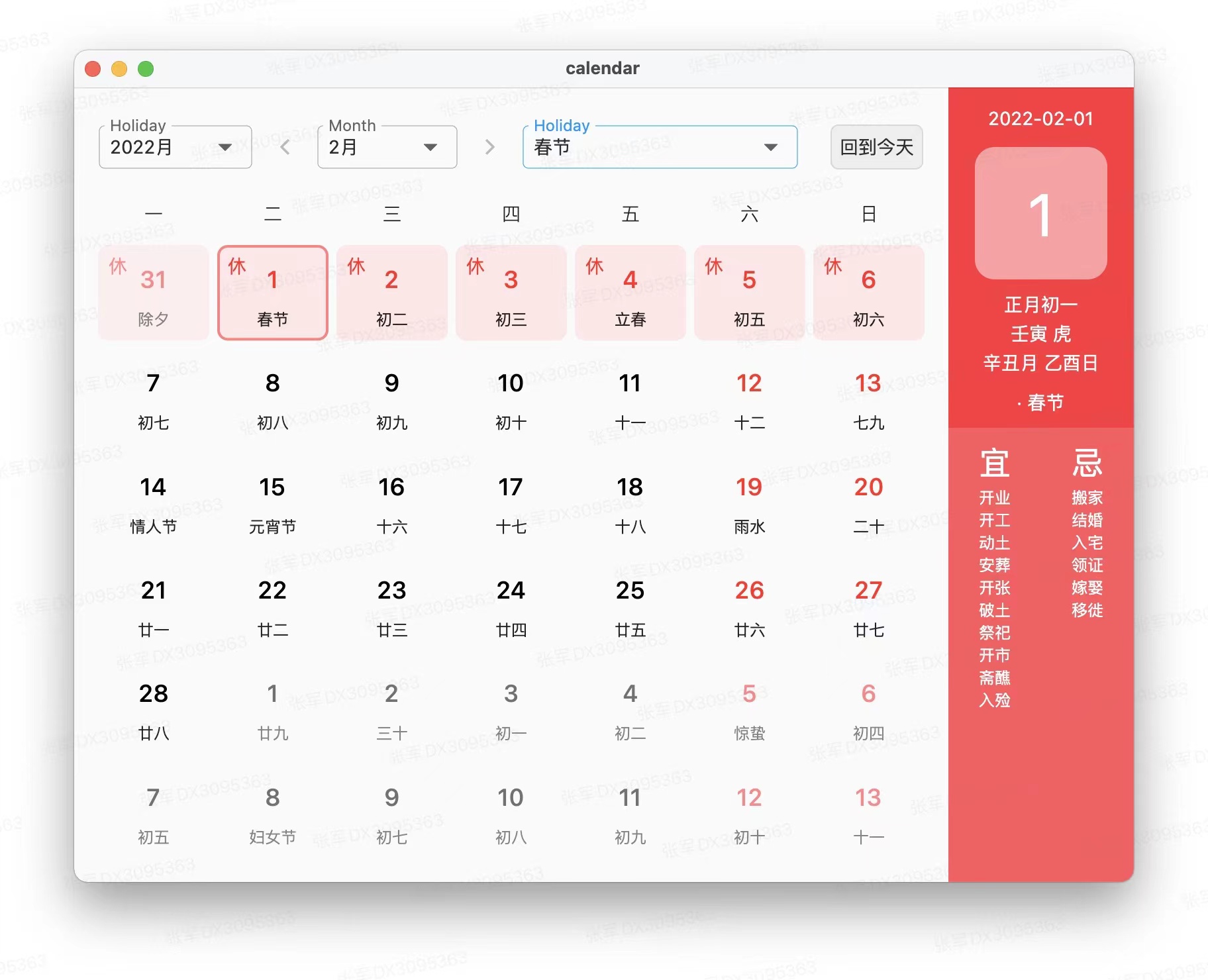Click the 开业 entry under 宜
1208x980 pixels.
[x=995, y=497]
